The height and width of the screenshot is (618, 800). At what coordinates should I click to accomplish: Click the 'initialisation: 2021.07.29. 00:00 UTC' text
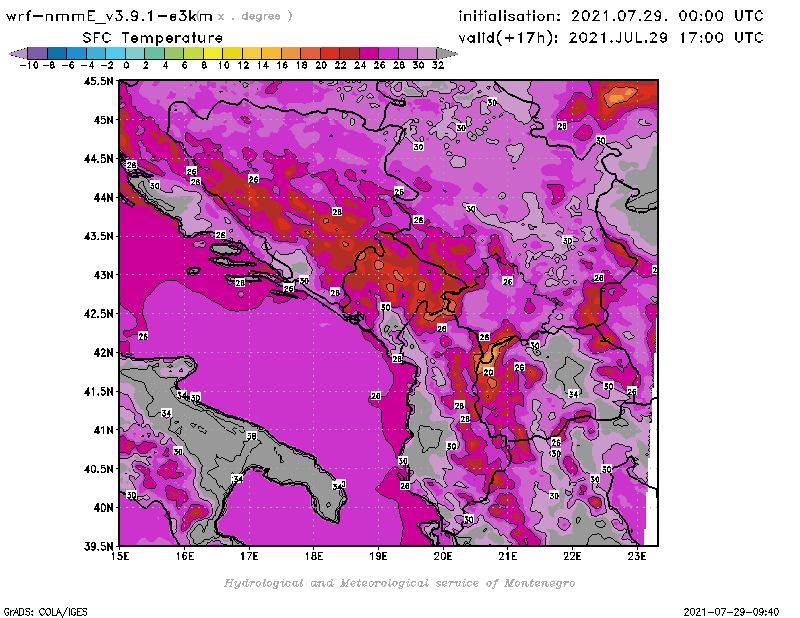611,16
